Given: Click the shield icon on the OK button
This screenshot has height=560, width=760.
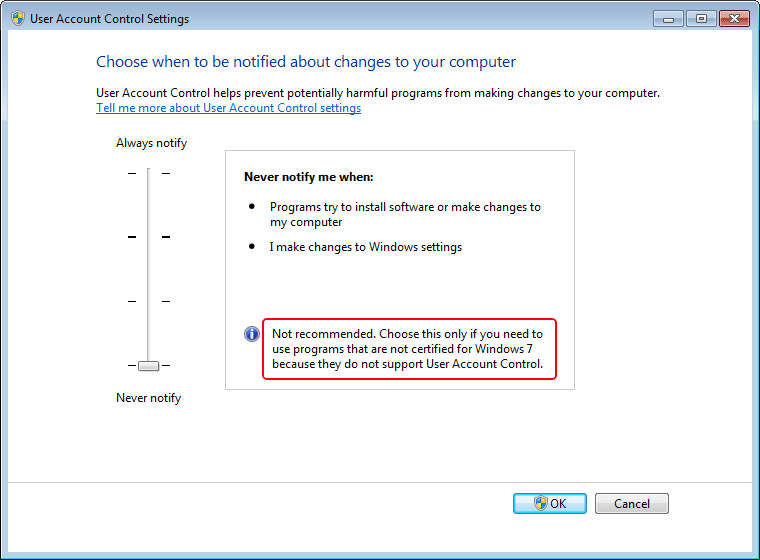Looking at the screenshot, I should (x=541, y=503).
